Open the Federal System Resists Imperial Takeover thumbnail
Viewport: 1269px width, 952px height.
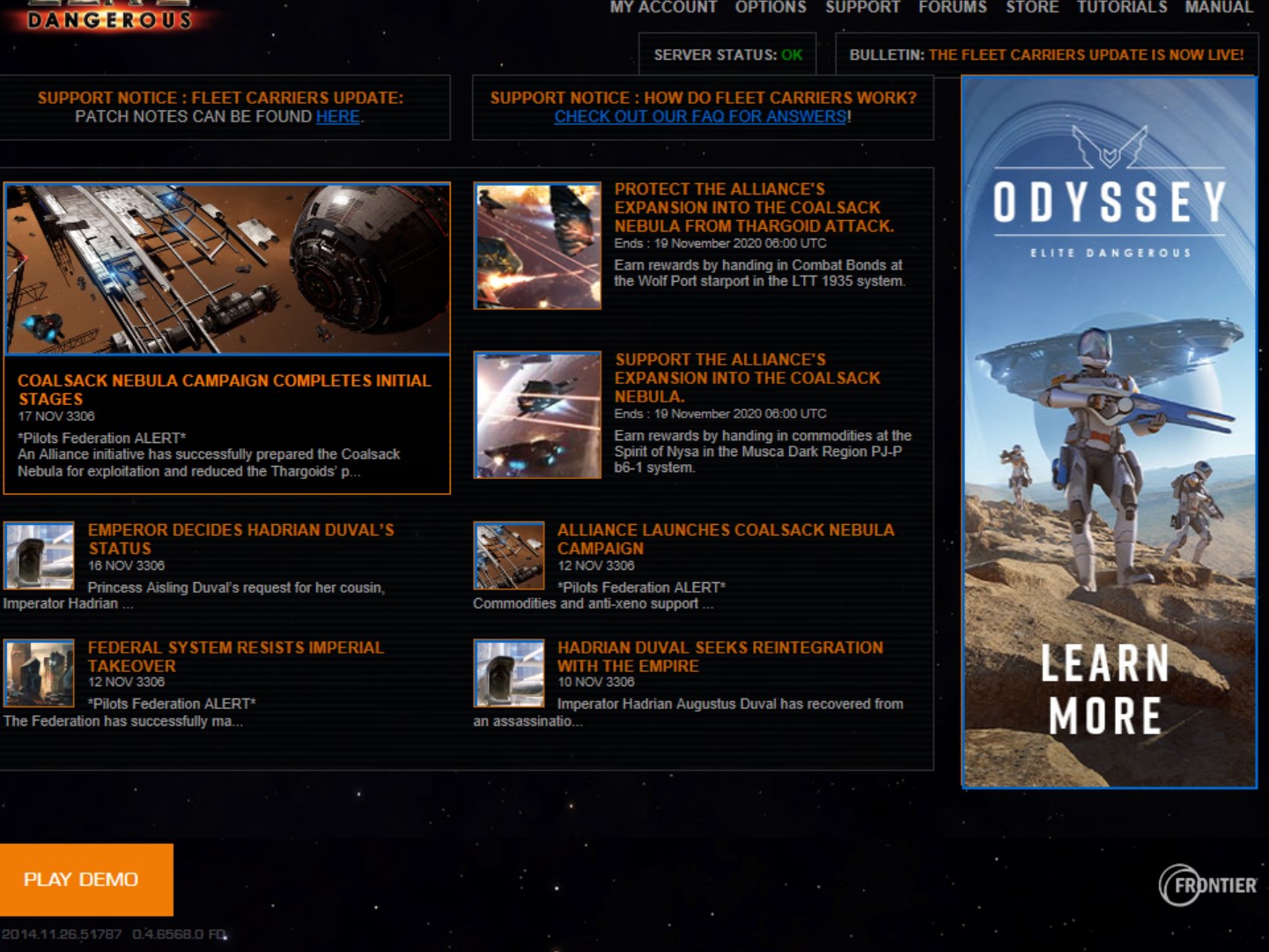coord(39,674)
